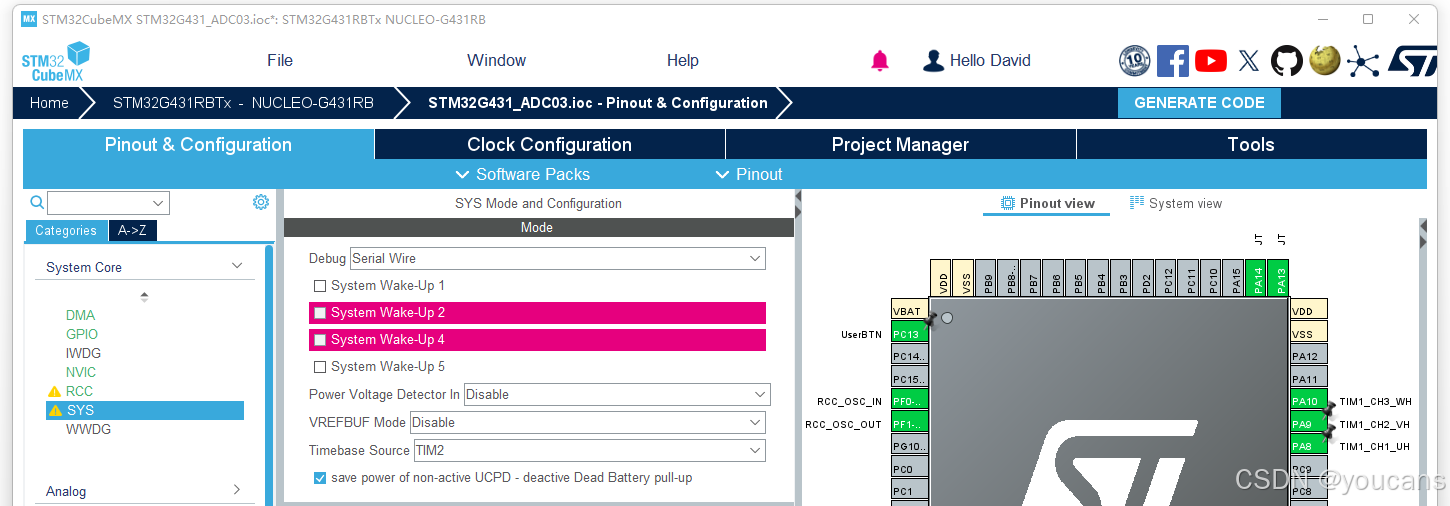1450x506 pixels.
Task: Enable System Wake-Up 1 checkbox
Action: point(320,286)
